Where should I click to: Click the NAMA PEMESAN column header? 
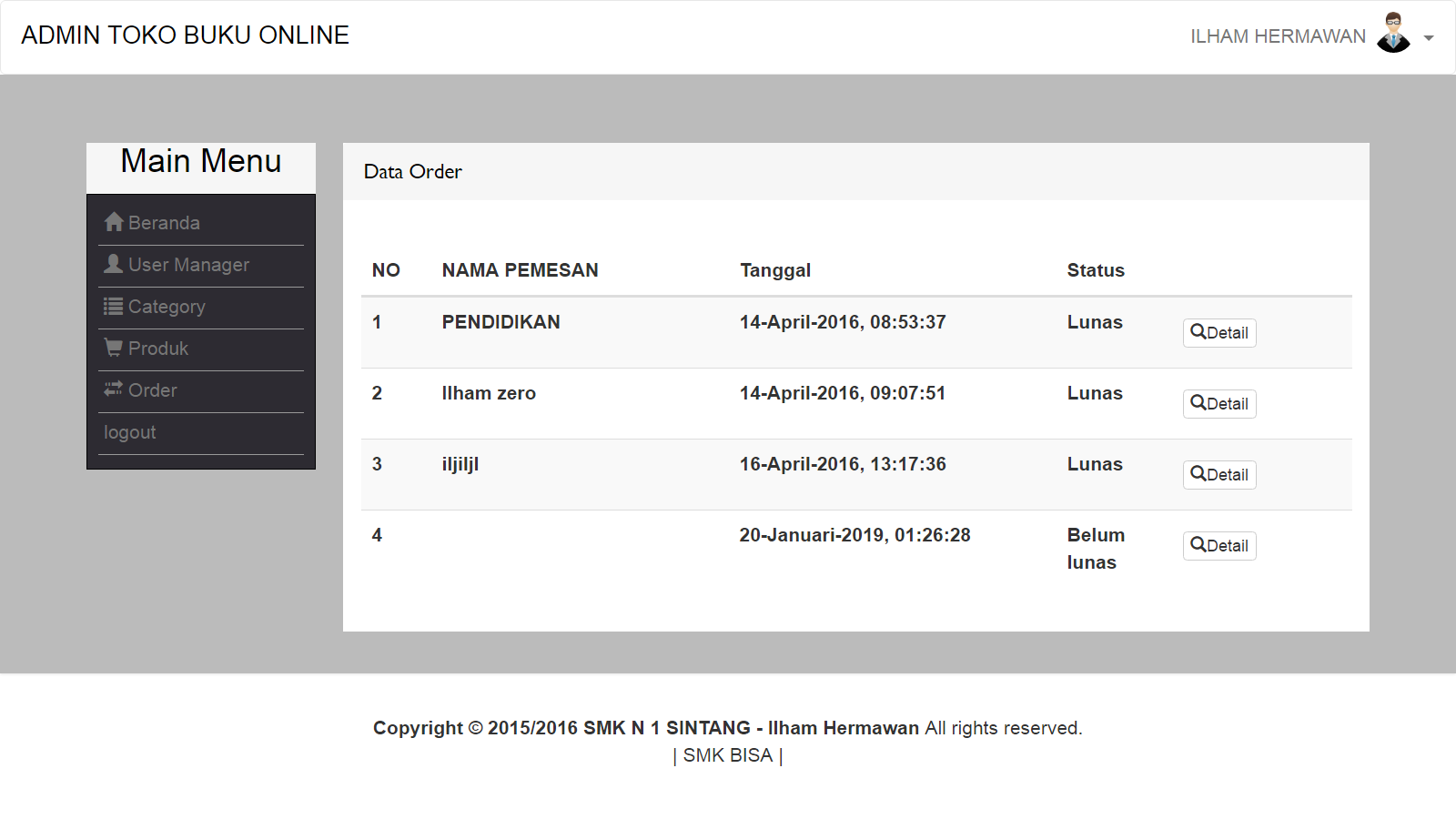[520, 270]
